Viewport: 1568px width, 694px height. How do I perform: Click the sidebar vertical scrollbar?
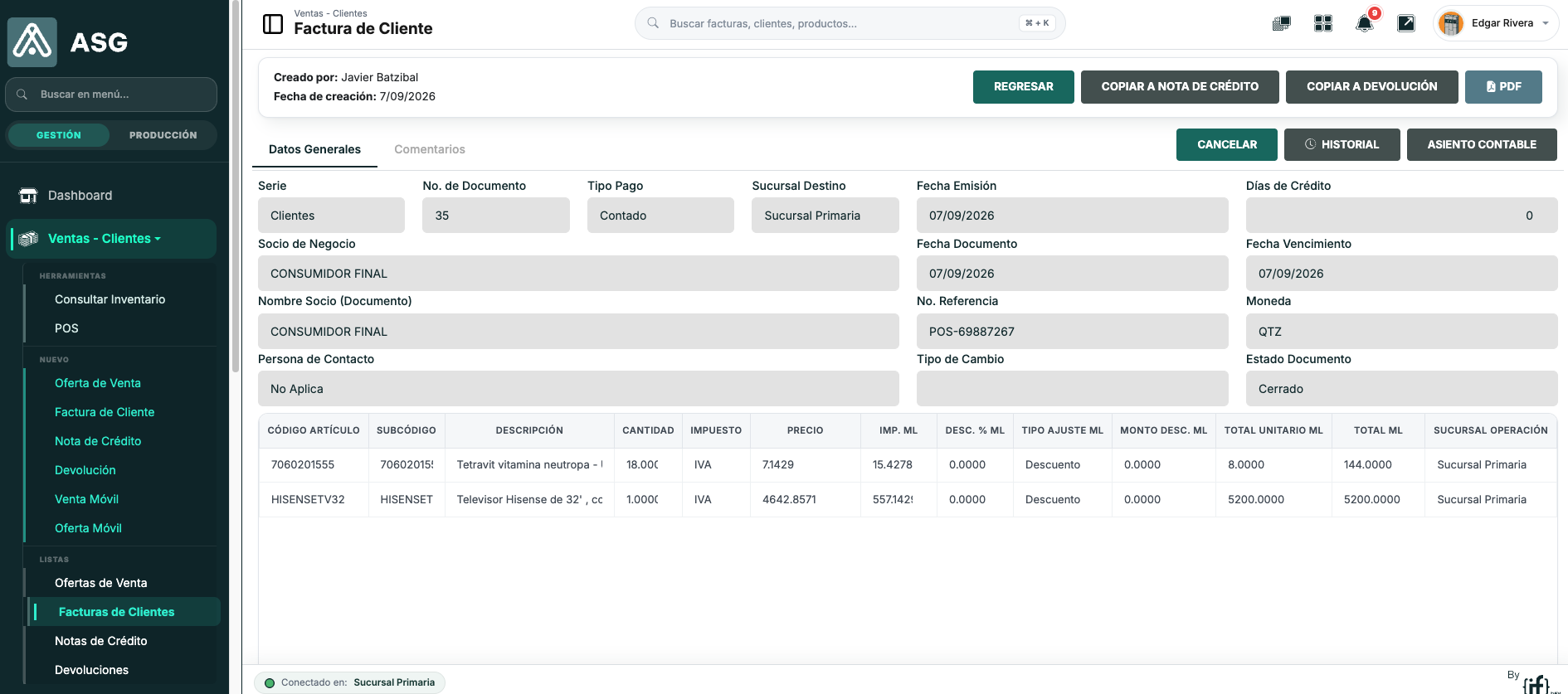coord(236,187)
